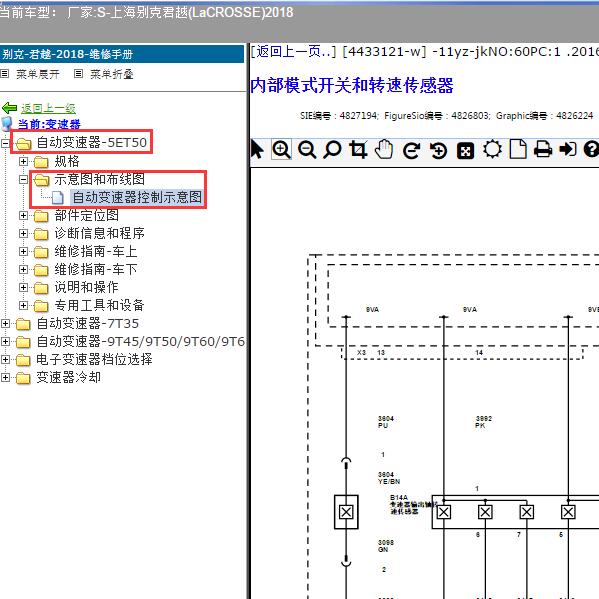Click 菜单折叠 to collapse all menus
Image resolution: width=599 pixels, height=599 pixels.
pos(112,74)
